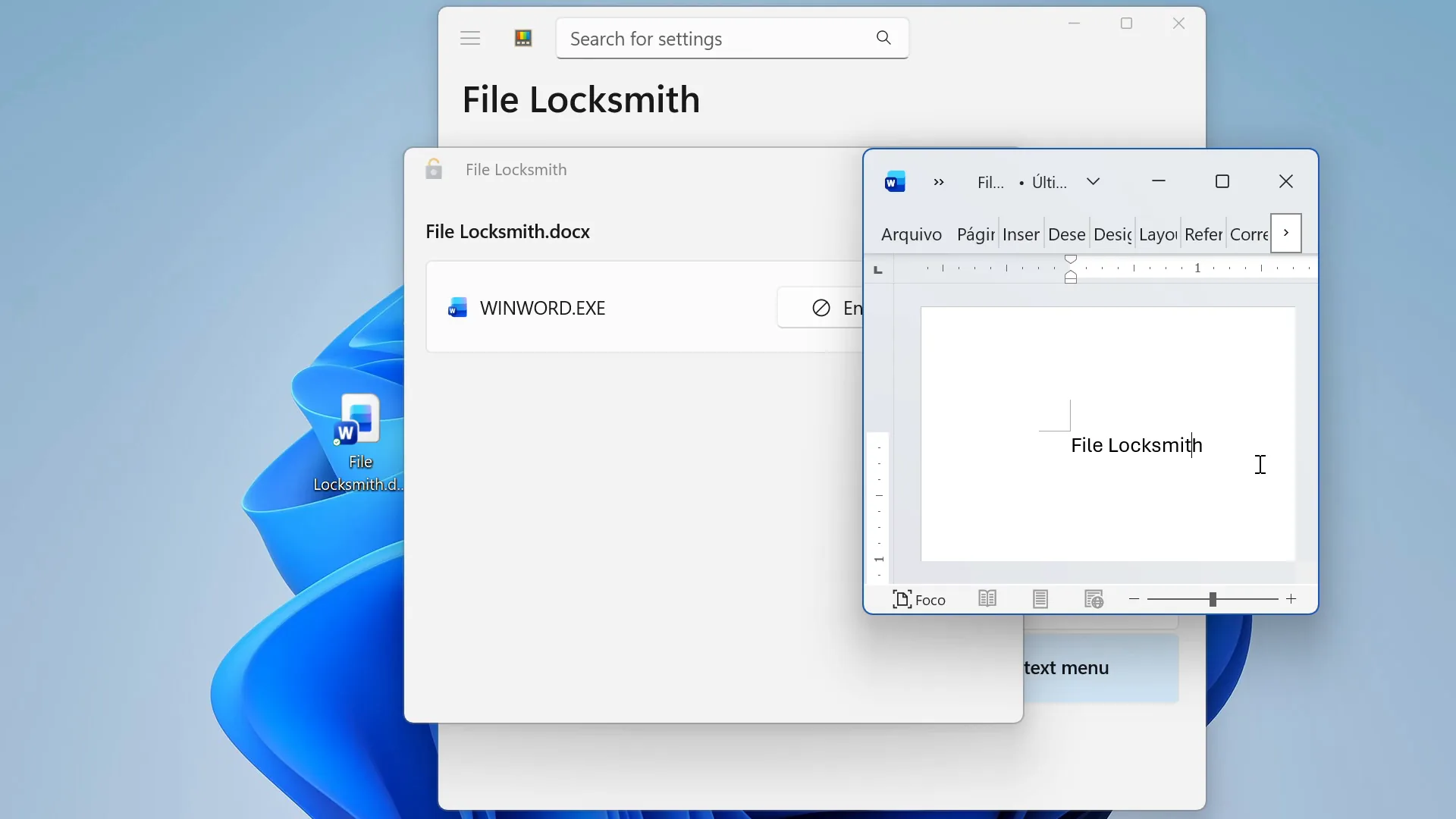Open the Word document title dropdown arrow
Screen dimensions: 1456x819
[1093, 182]
